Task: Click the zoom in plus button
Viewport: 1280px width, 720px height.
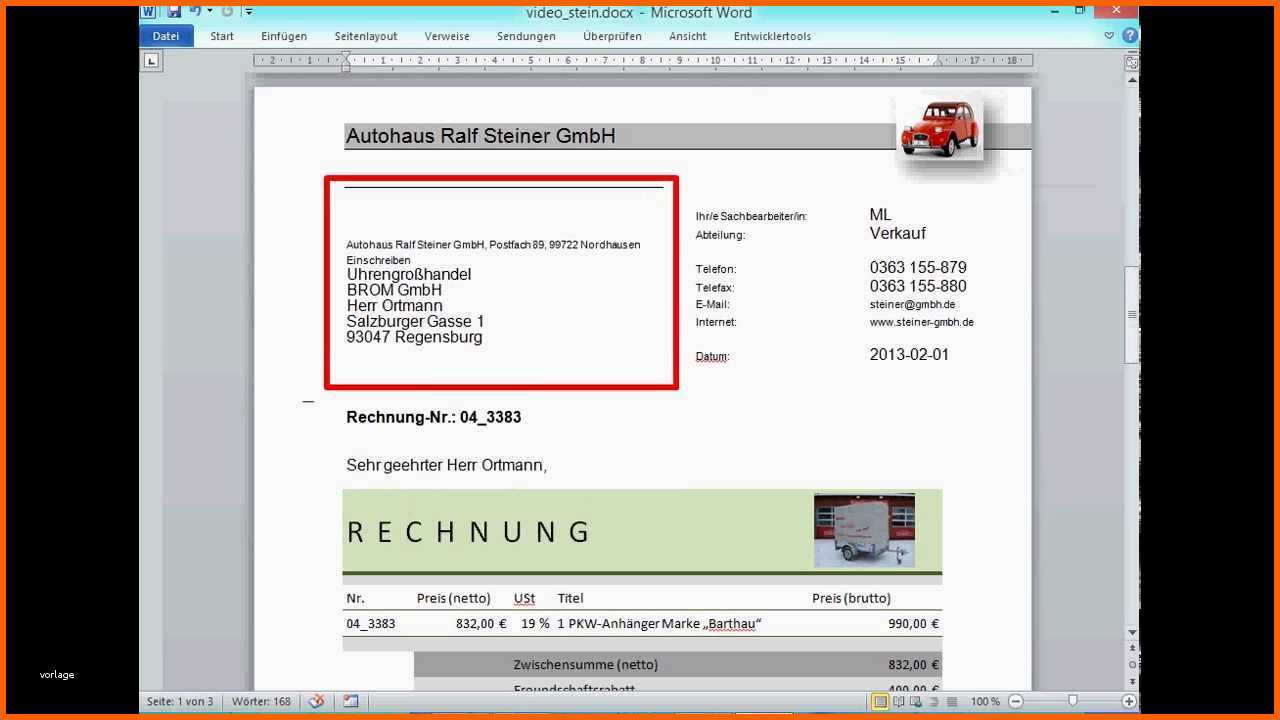Action: click(x=1128, y=701)
